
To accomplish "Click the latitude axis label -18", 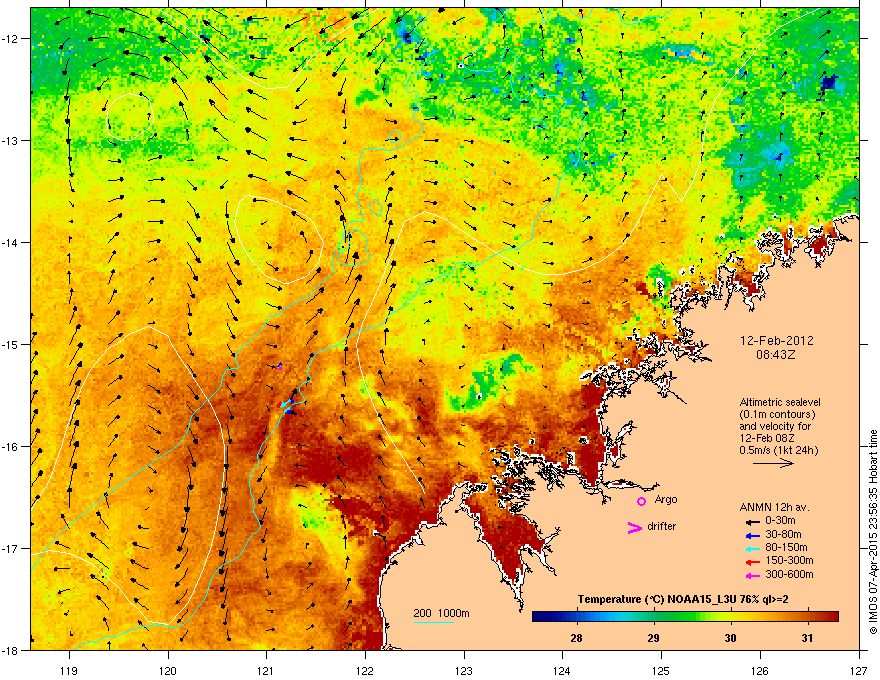I will [10, 650].
